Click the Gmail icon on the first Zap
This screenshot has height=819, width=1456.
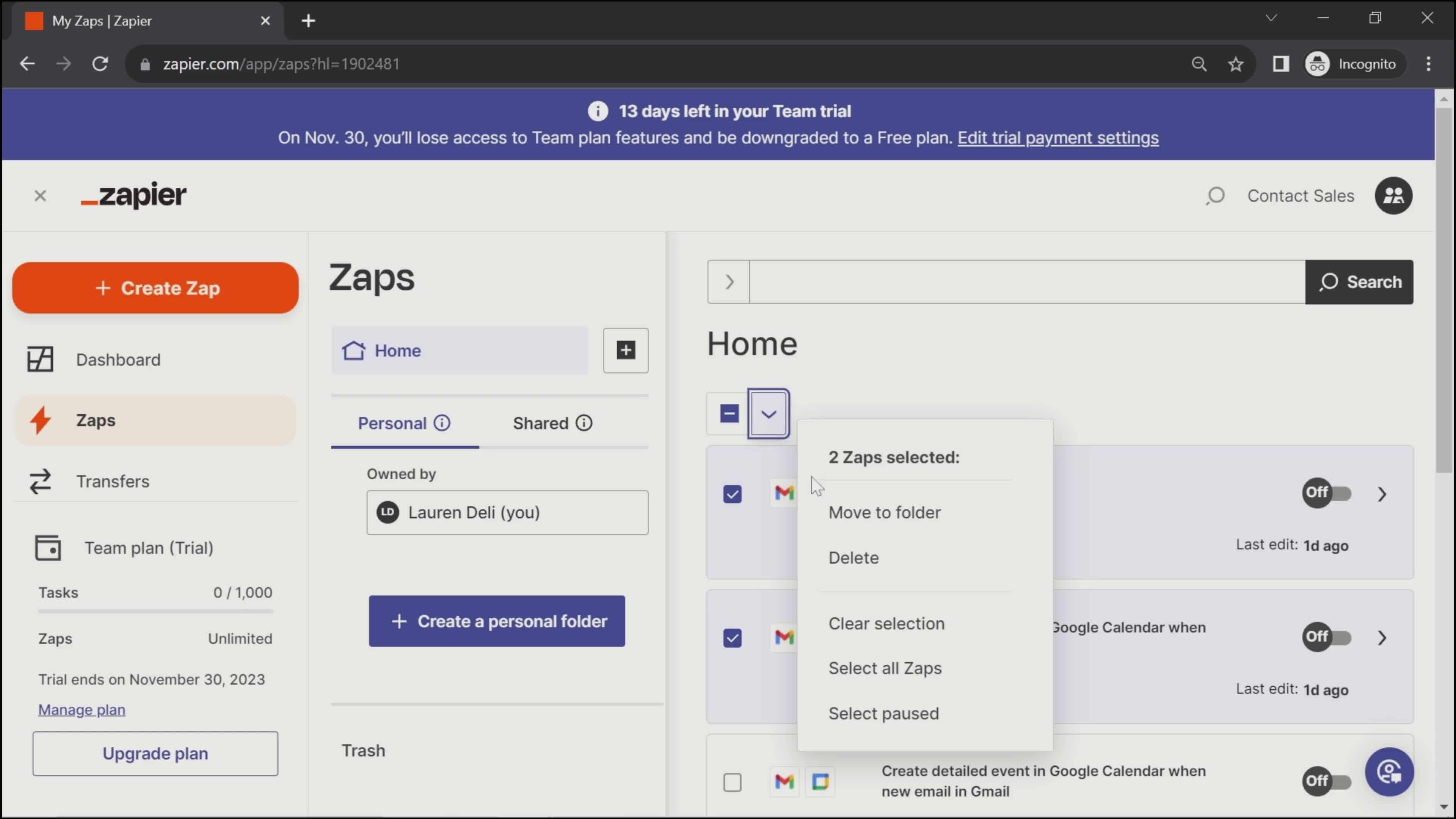pos(784,493)
